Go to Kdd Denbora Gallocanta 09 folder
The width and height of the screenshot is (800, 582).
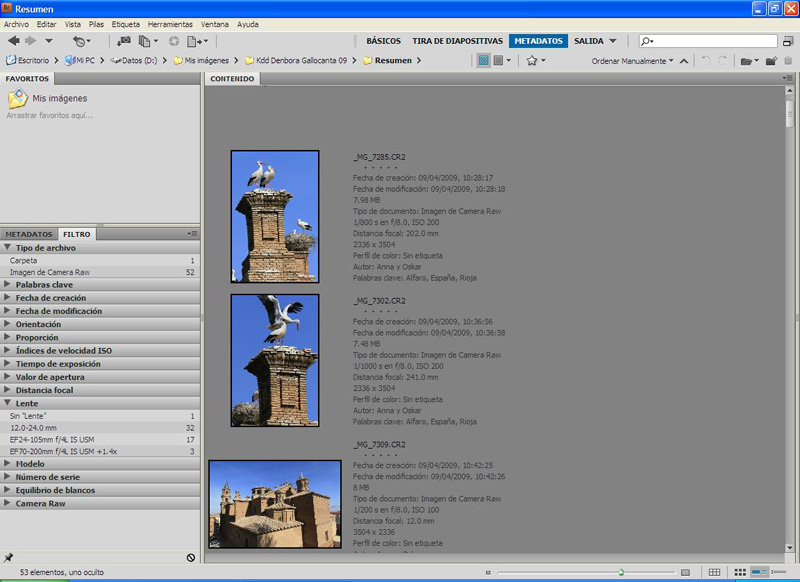click(x=296, y=60)
